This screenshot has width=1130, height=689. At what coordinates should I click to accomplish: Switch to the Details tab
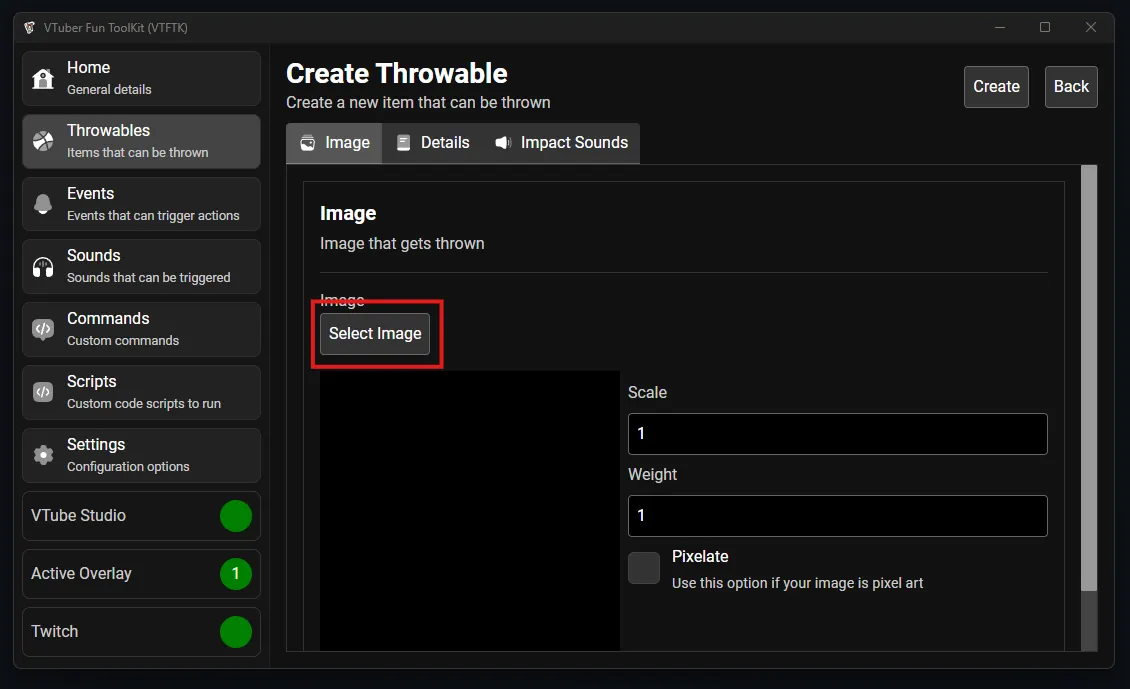(433, 143)
